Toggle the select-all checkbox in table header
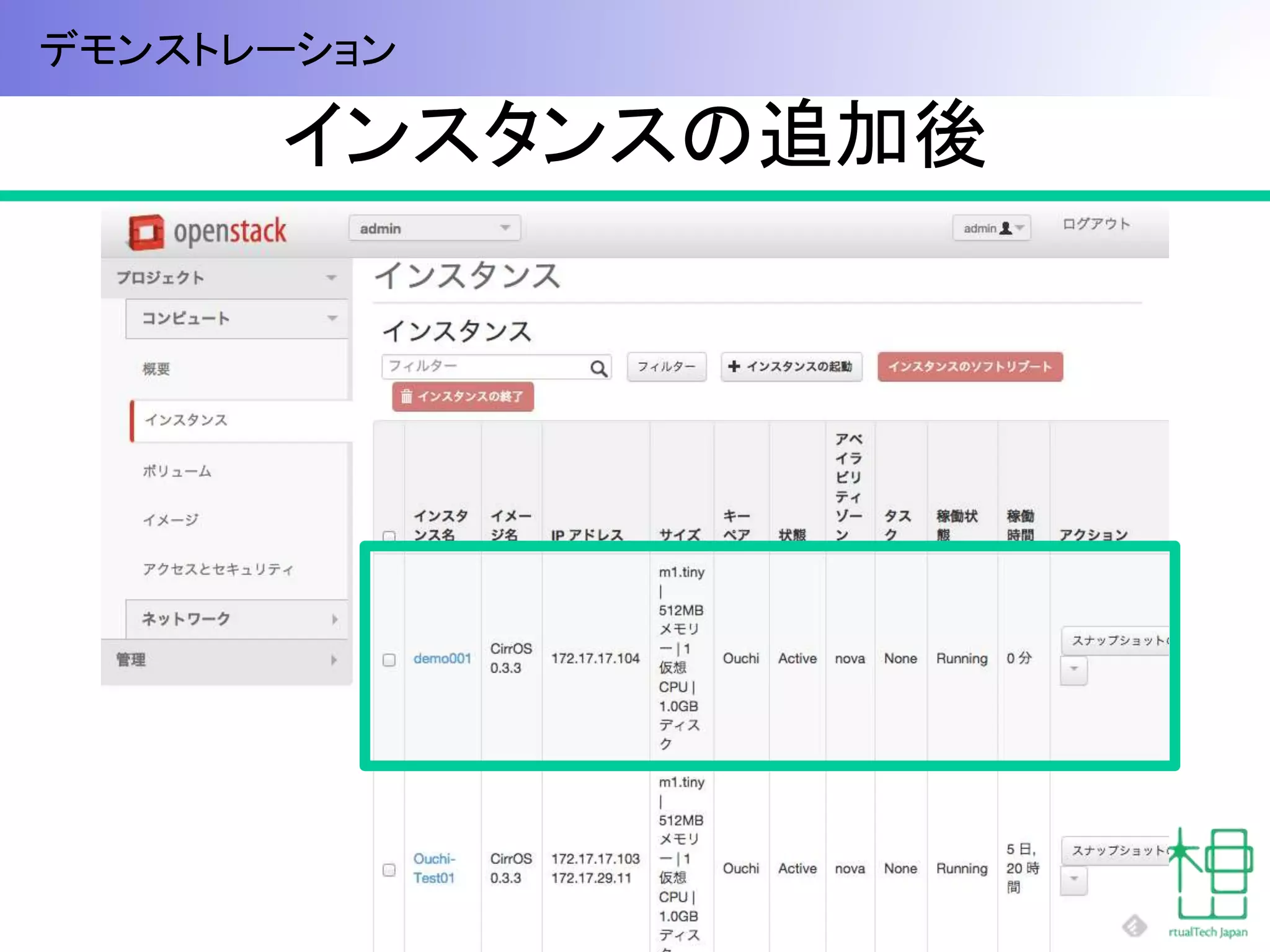Screen dimensions: 1270x952 (389, 536)
